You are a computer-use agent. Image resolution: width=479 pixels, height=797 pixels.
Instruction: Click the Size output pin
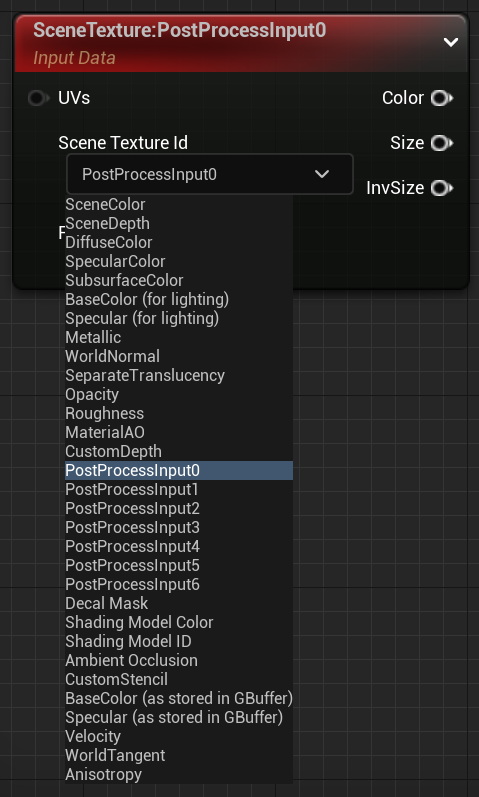coord(441,143)
